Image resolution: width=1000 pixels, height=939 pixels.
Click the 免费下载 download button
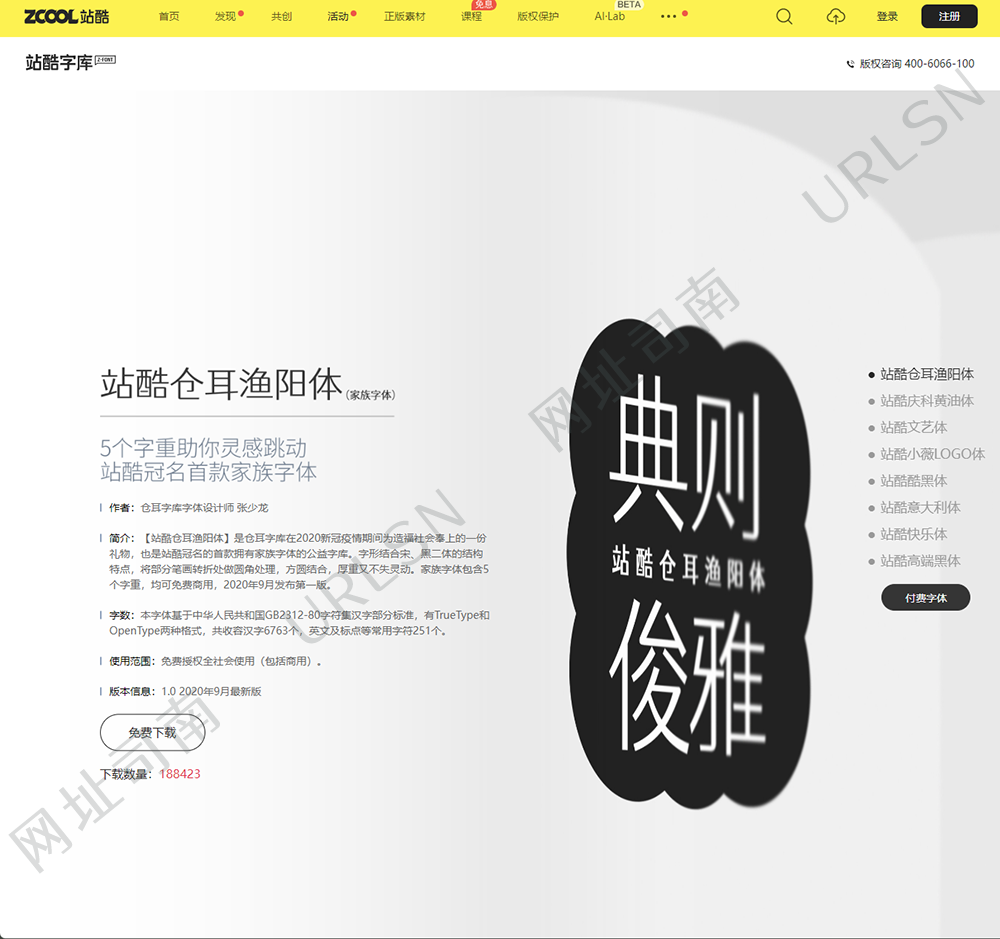click(152, 732)
